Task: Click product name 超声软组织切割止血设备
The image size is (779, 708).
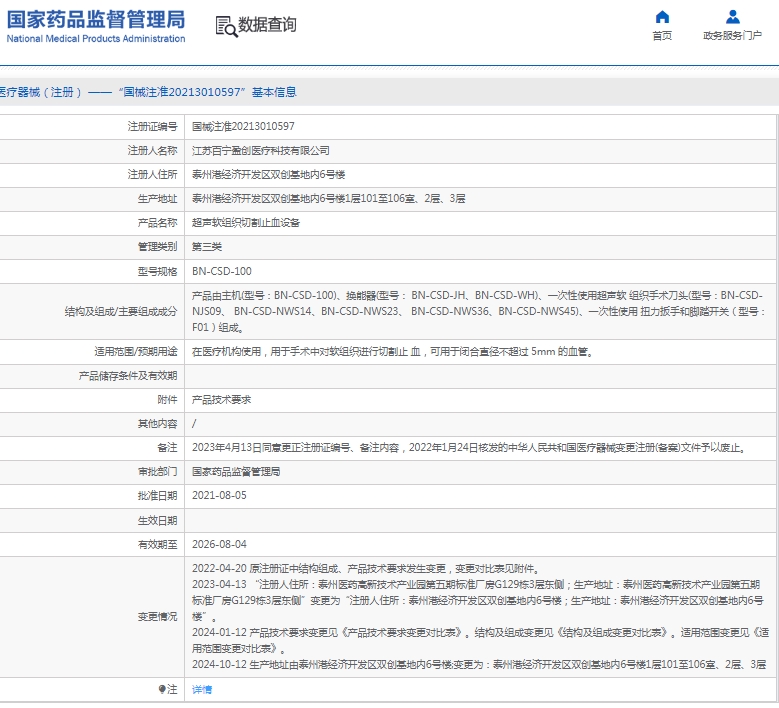Action: (246, 223)
